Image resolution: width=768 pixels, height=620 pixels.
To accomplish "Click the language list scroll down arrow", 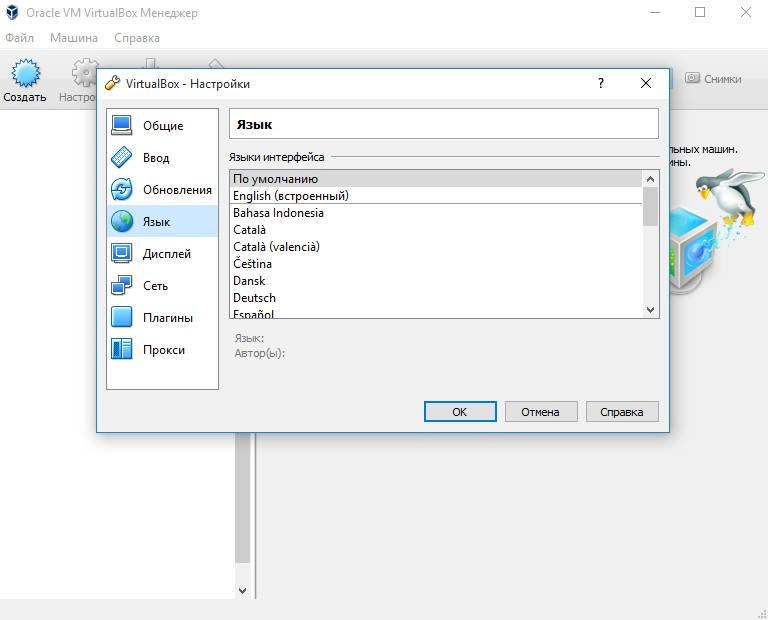I will coord(650,310).
